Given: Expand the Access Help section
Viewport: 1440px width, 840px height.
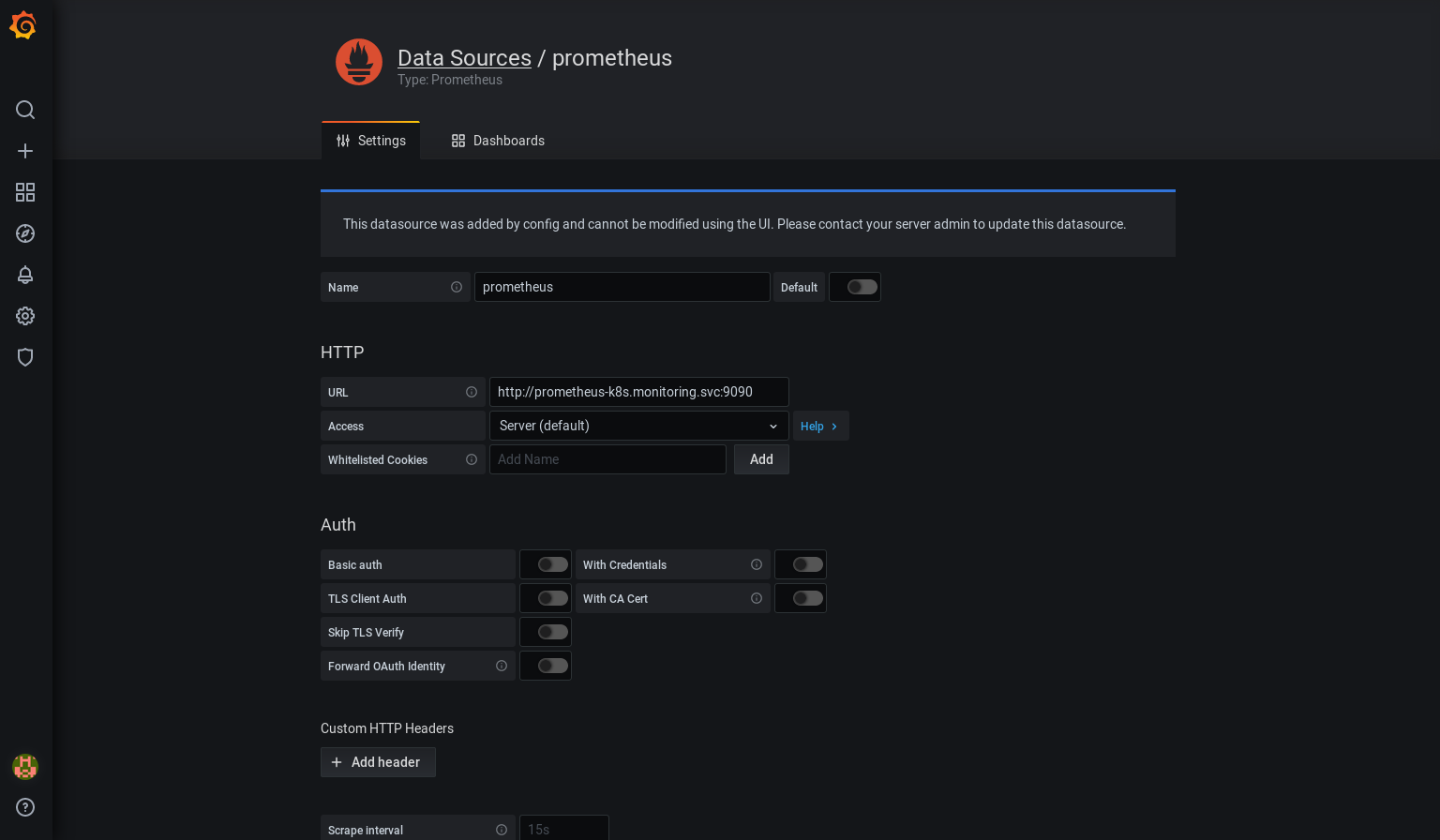Looking at the screenshot, I should point(820,426).
